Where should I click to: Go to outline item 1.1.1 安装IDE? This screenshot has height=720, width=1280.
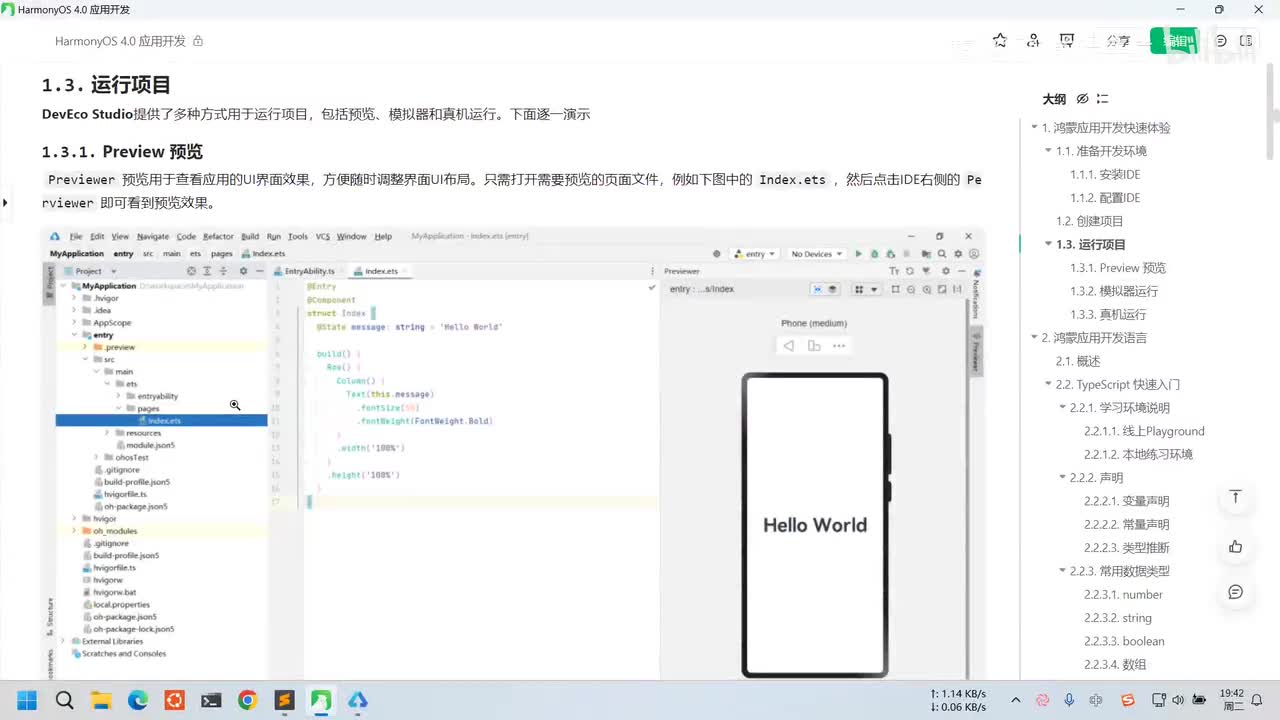[x=1105, y=174]
